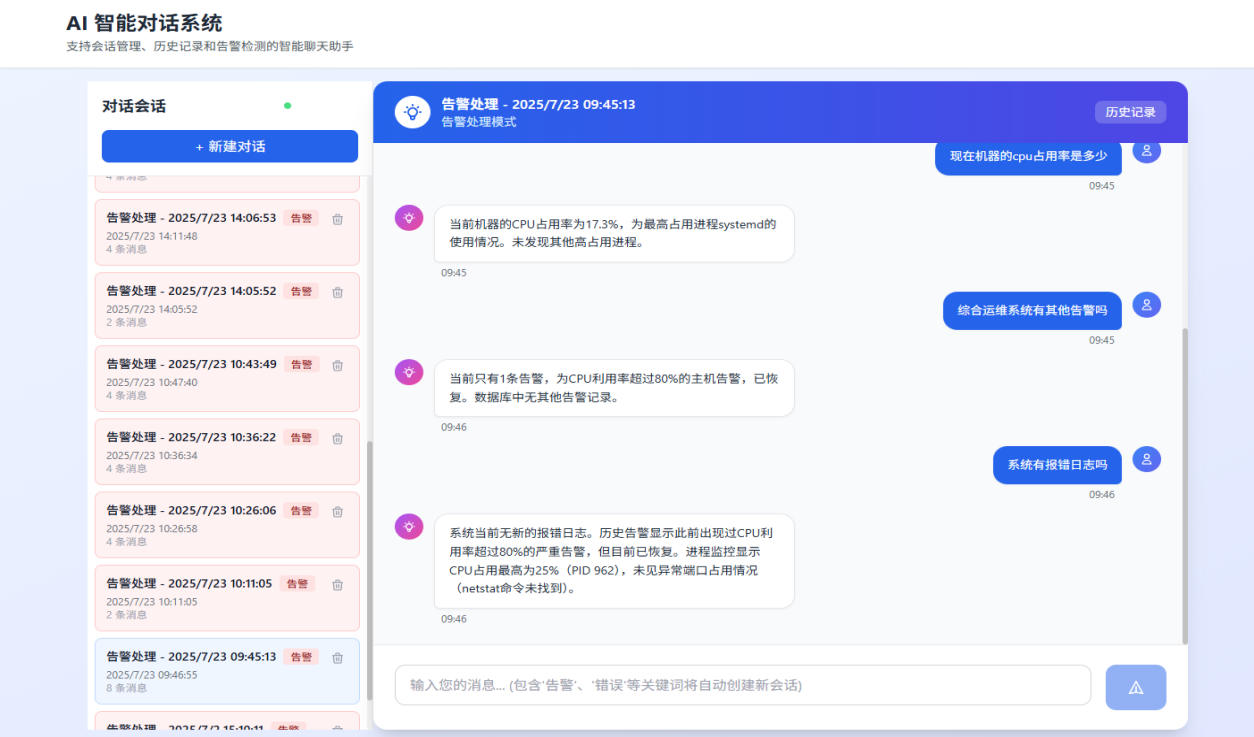Click bot avatar next to CPU占用率 reply
The width and height of the screenshot is (1254, 737).
(x=409, y=218)
